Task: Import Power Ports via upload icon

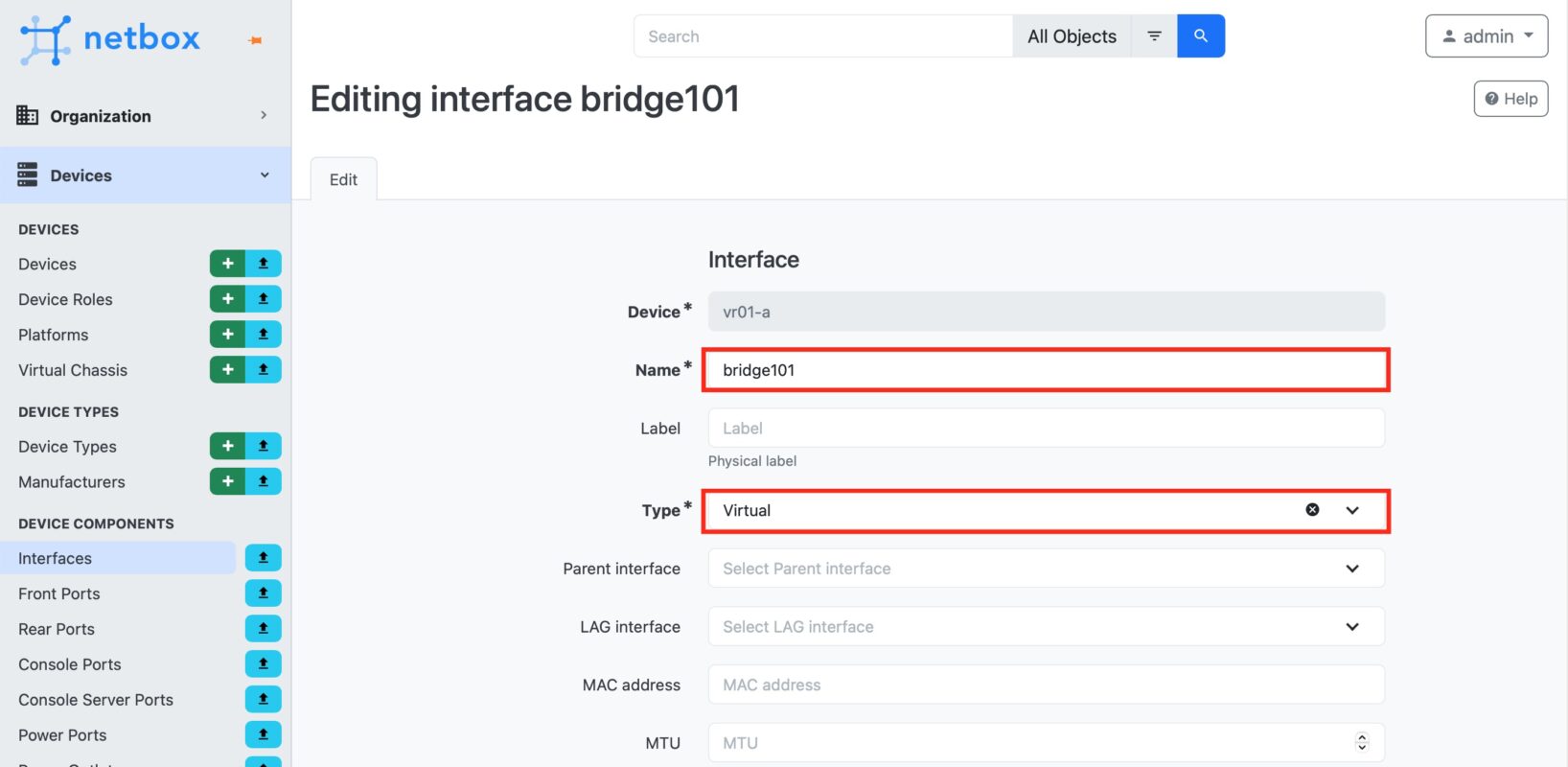Action: coord(264,734)
